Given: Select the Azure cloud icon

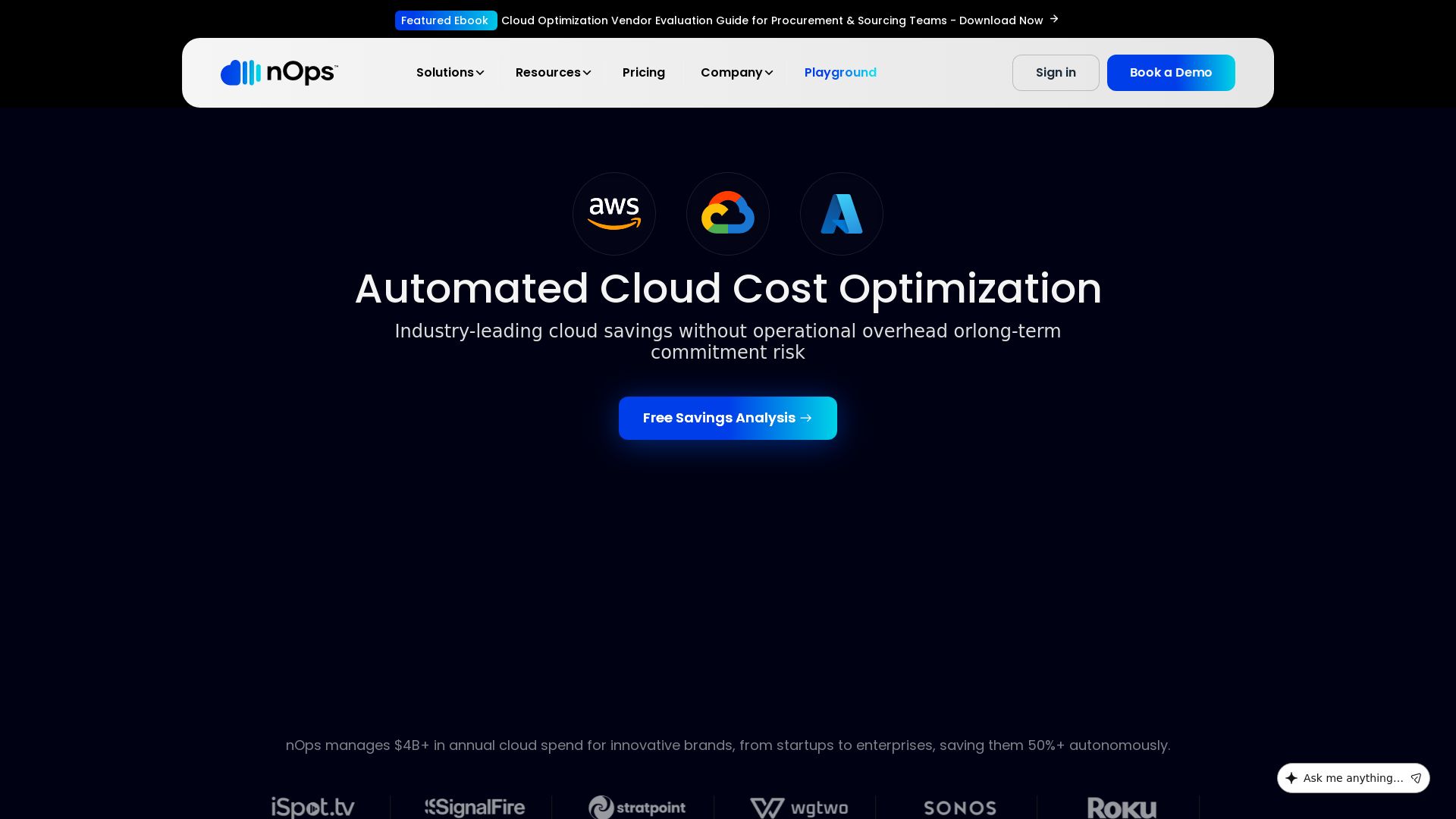Looking at the screenshot, I should point(842,214).
